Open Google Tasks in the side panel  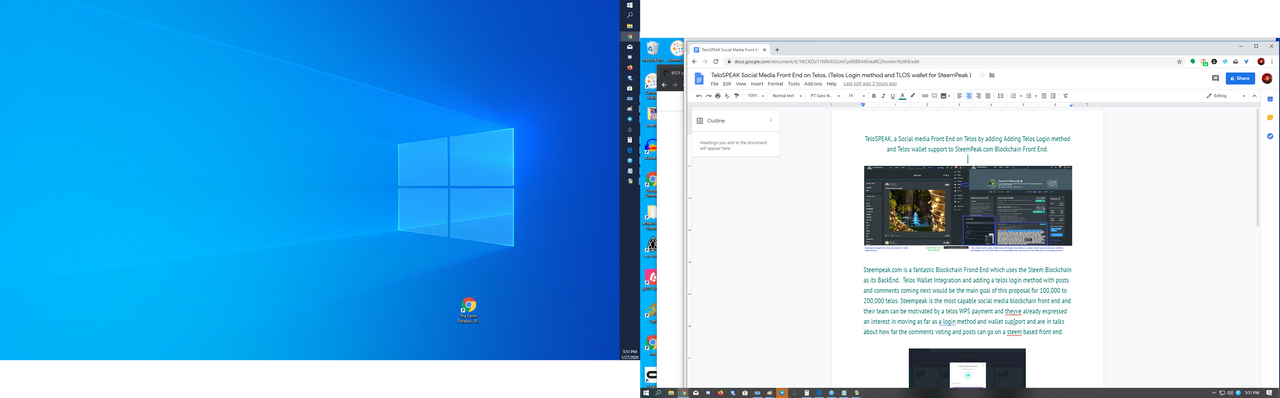pos(1270,136)
